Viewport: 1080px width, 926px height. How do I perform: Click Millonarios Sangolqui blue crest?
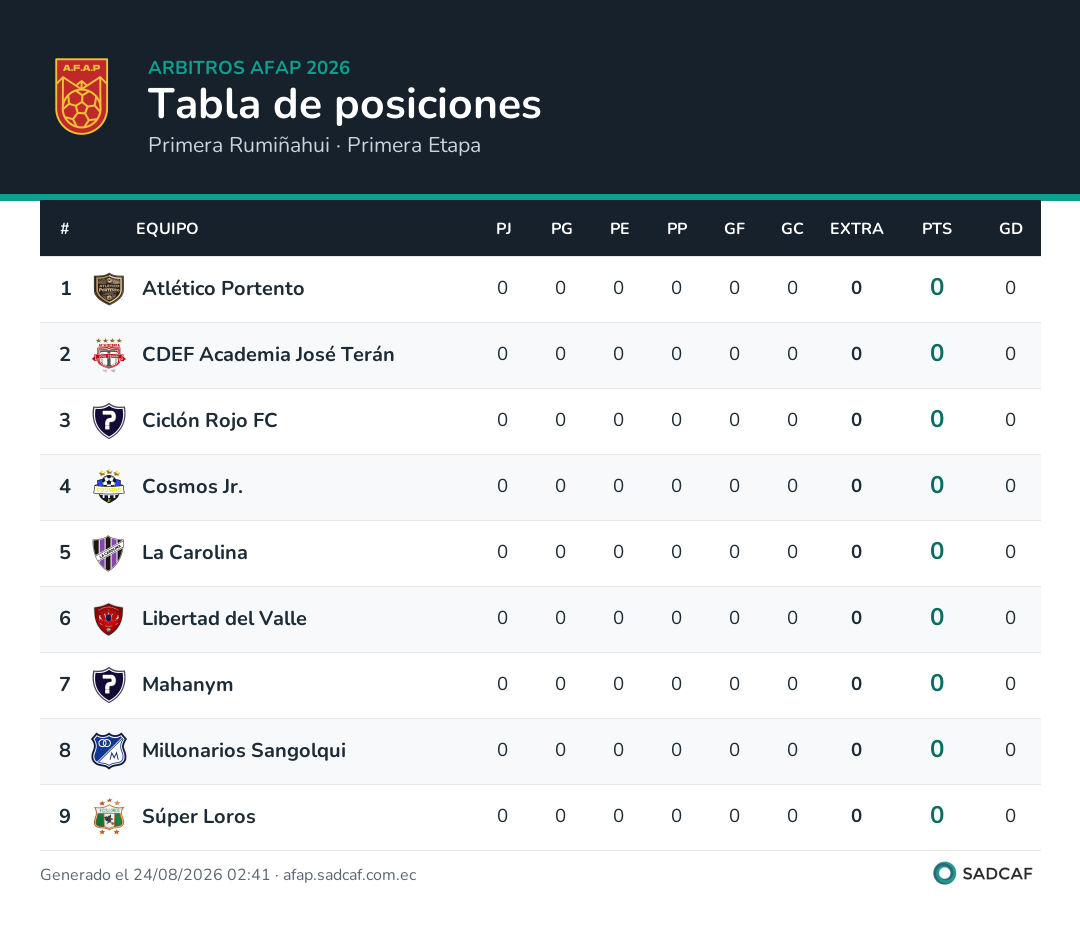pos(109,750)
